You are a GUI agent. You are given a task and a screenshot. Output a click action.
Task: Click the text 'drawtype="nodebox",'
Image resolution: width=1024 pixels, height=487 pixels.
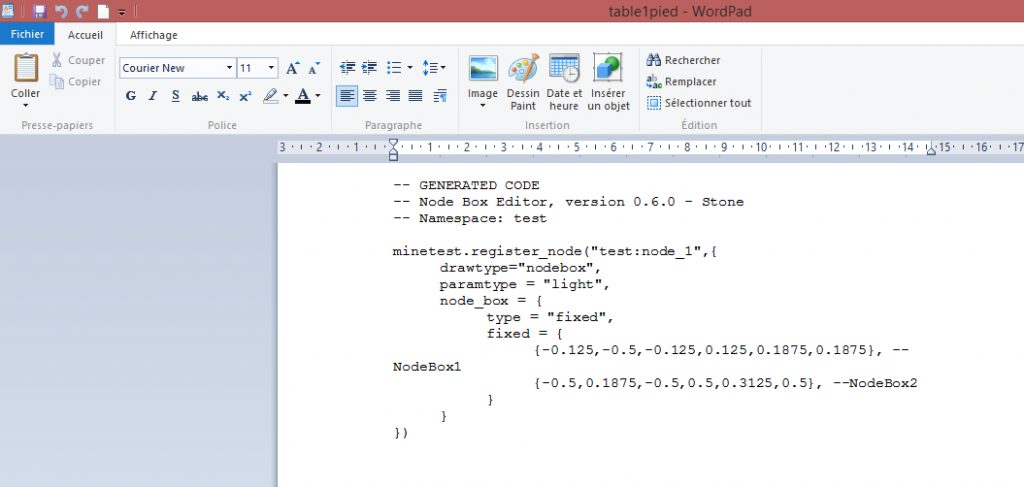(x=520, y=268)
